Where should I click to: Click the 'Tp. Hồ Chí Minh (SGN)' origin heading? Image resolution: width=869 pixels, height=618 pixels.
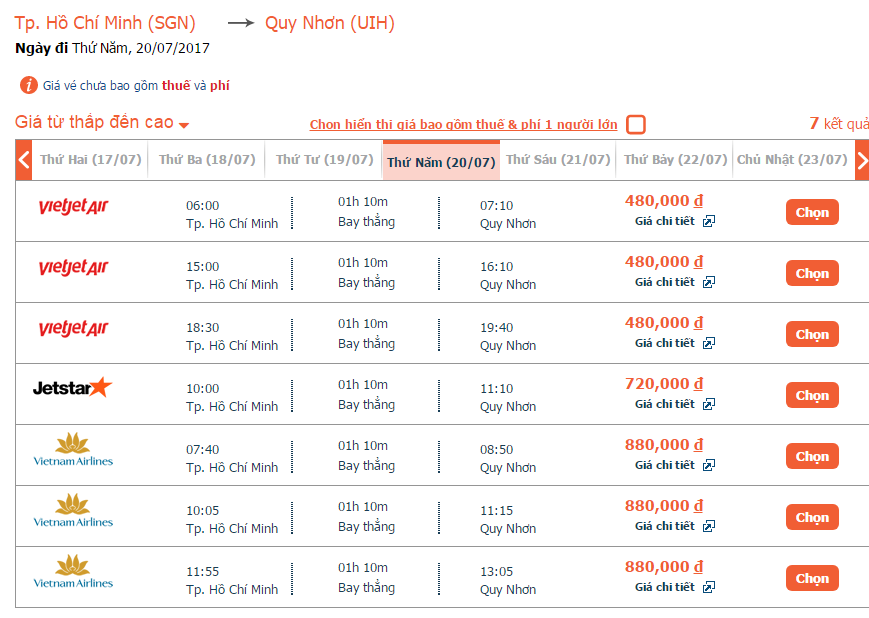pos(105,23)
